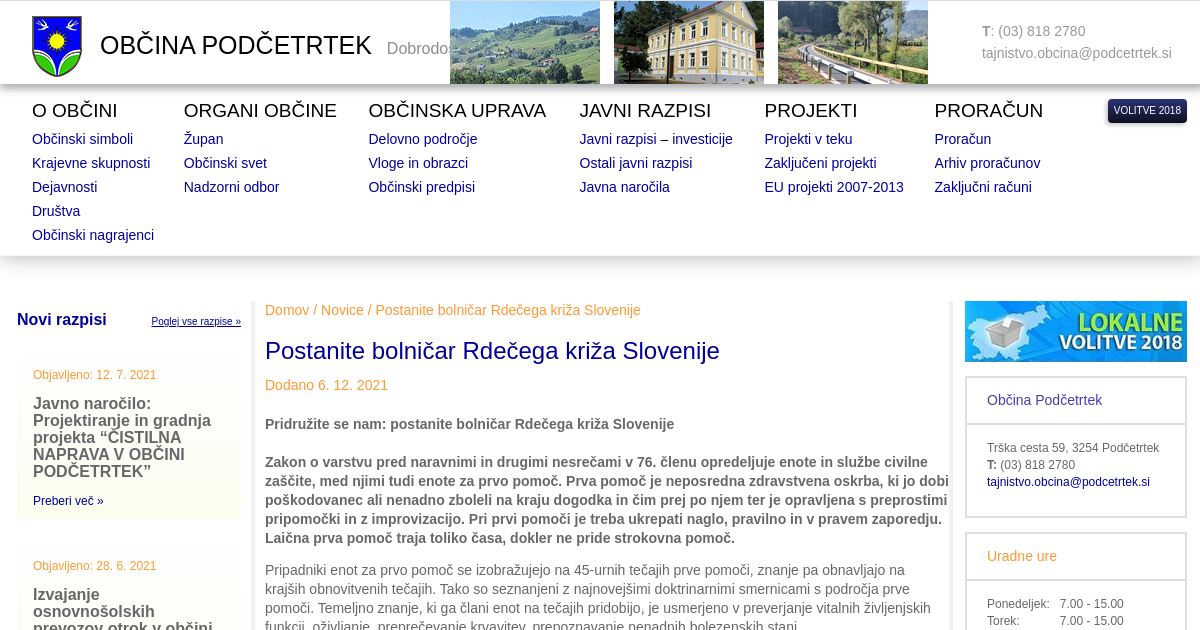
Task: Open the yellow building header photo
Action: pos(688,42)
